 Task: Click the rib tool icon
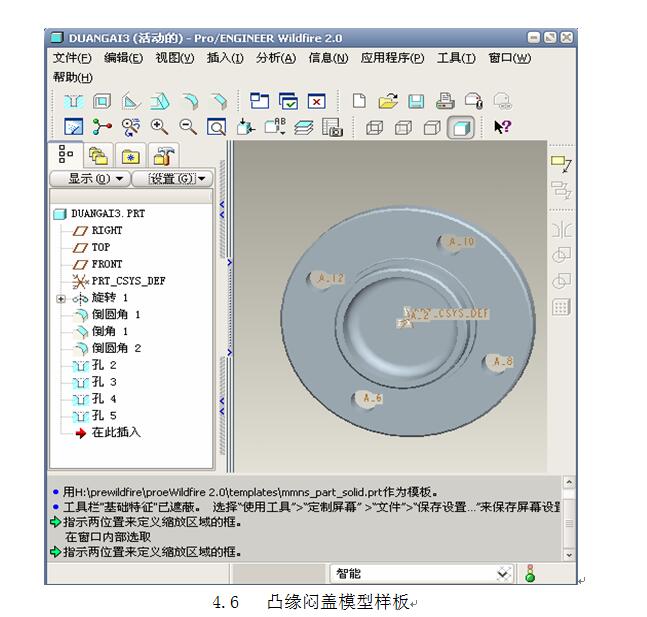131,101
